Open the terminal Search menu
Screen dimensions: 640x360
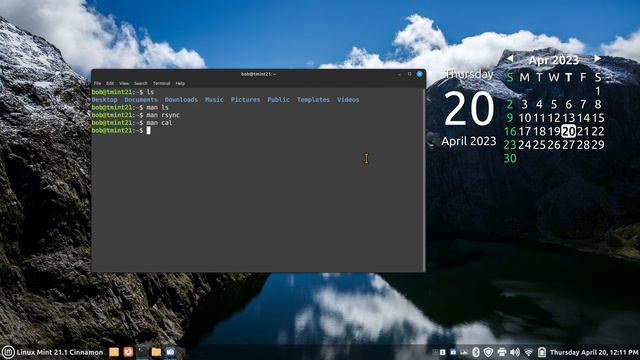[x=141, y=83]
